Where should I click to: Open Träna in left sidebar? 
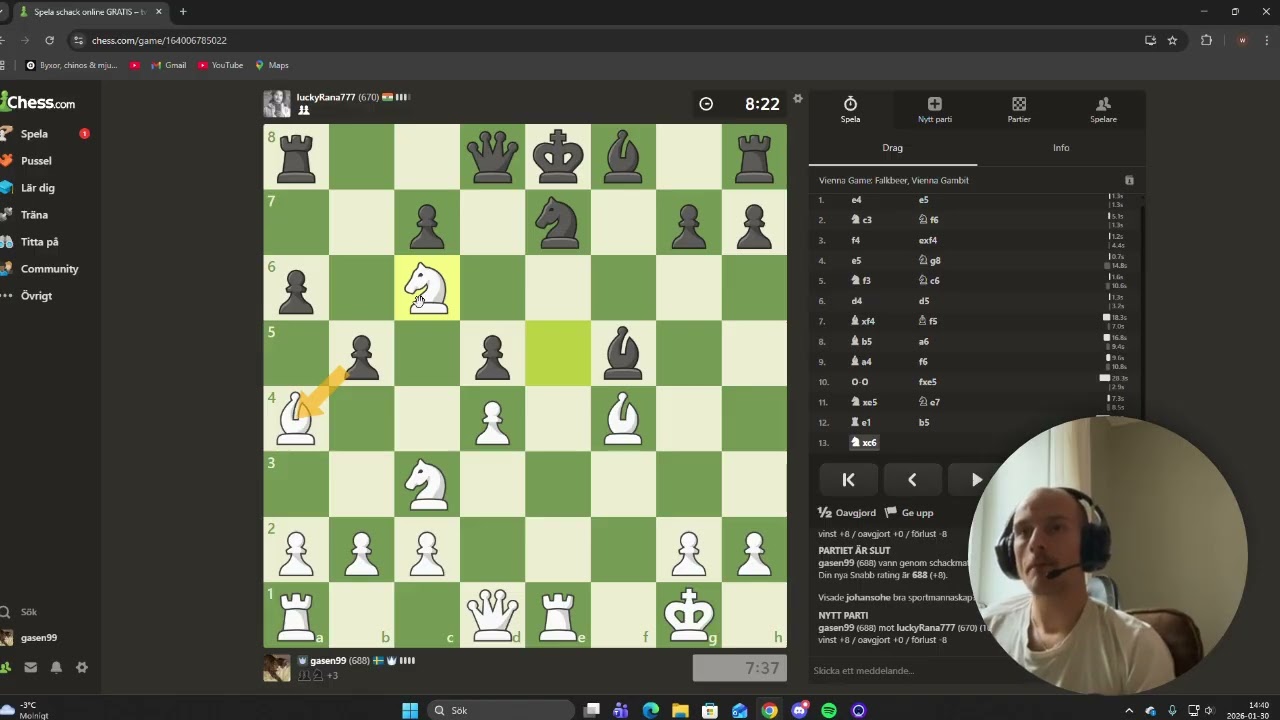[x=34, y=215]
